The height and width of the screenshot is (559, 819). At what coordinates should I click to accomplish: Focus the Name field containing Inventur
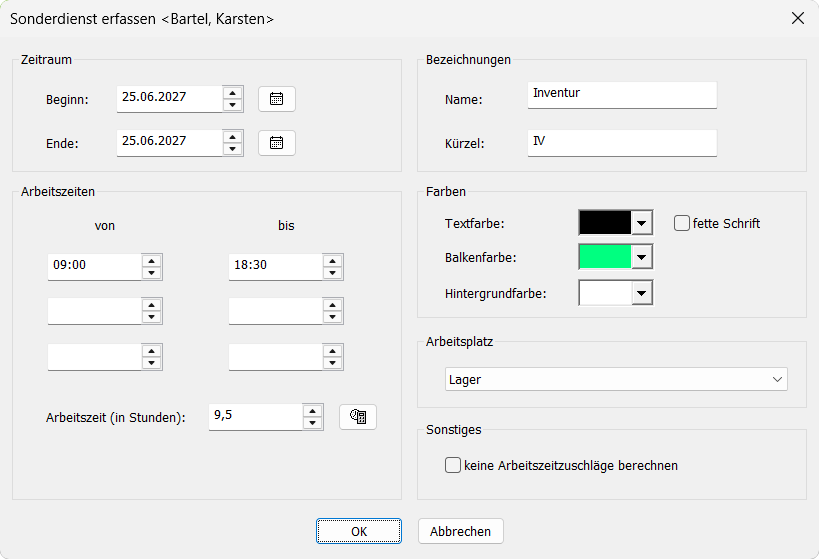pyautogui.click(x=622, y=95)
